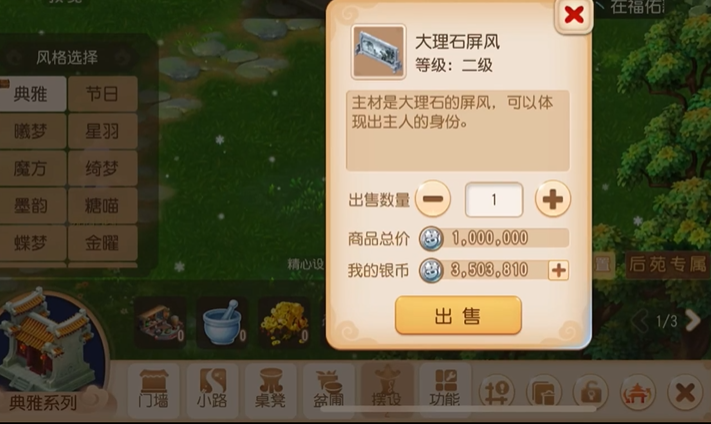Open the 盆圃 plant category

(x=329, y=390)
